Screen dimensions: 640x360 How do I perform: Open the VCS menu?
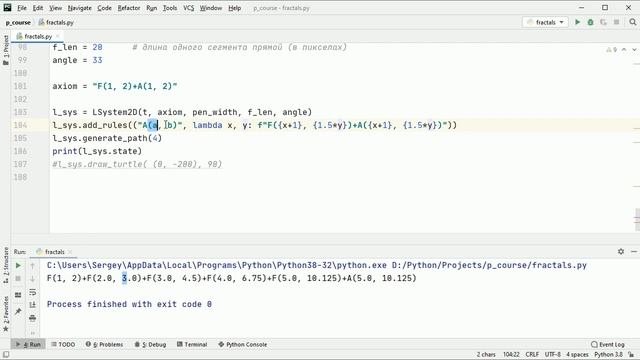(x=189, y=8)
